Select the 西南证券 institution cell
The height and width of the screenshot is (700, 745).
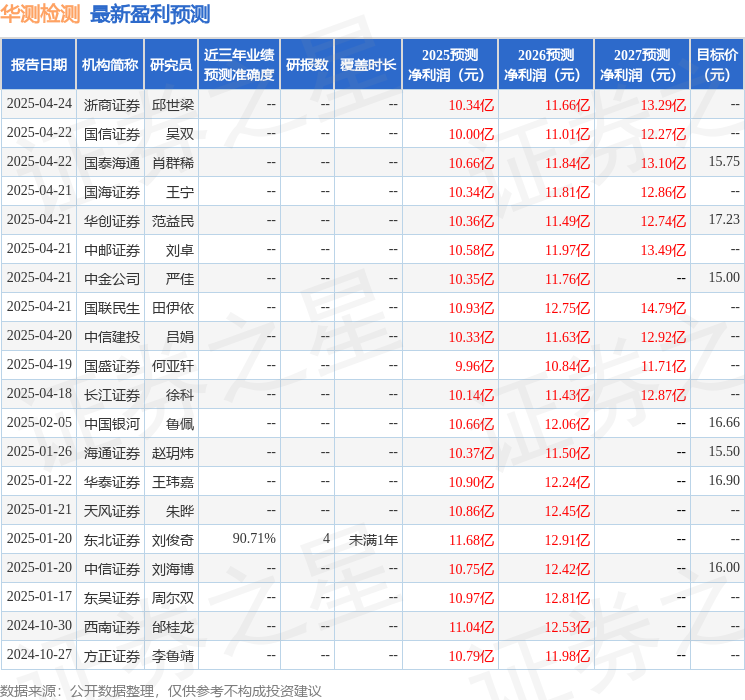112,627
